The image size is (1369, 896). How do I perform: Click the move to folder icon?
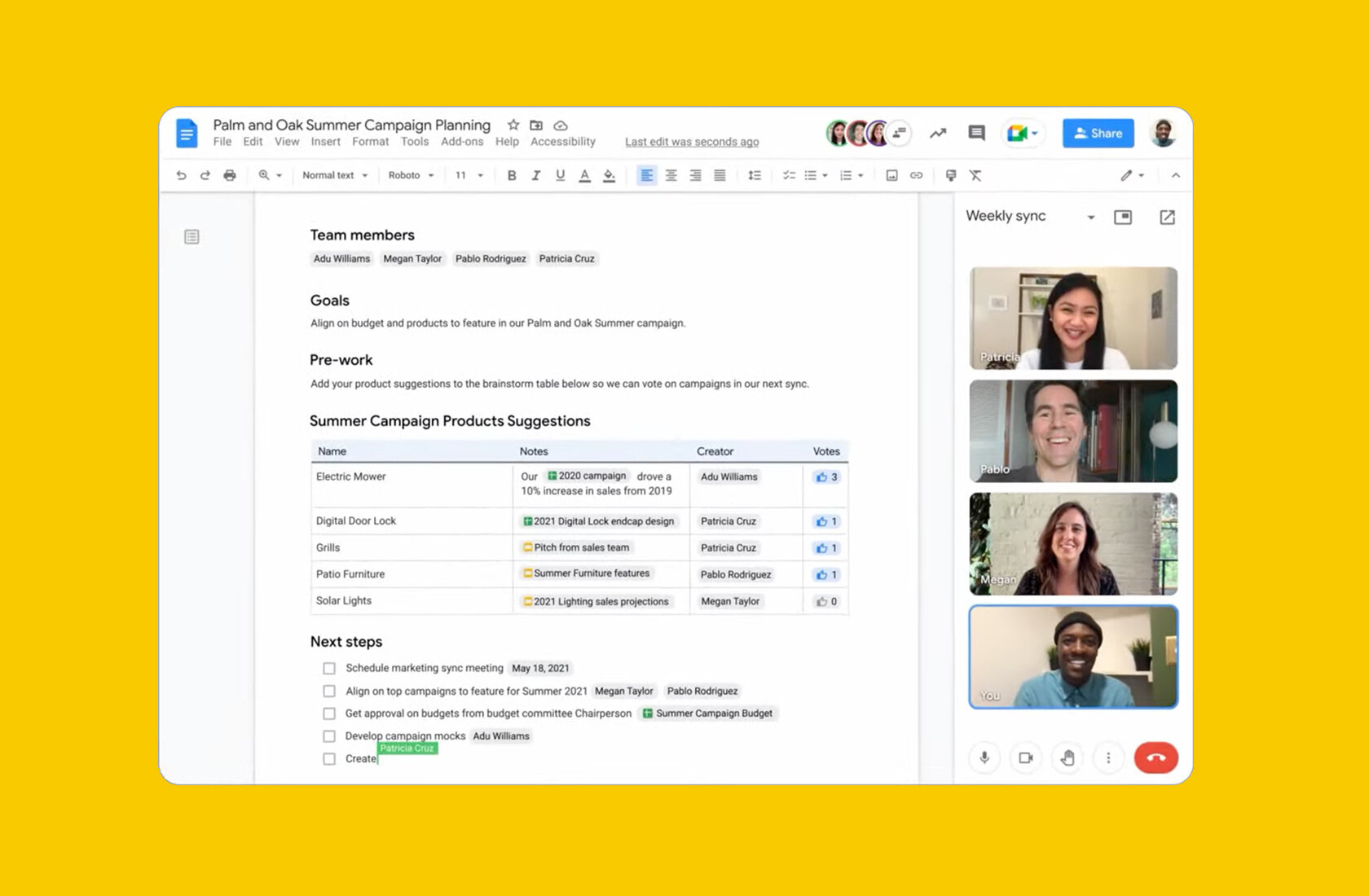coord(536,125)
